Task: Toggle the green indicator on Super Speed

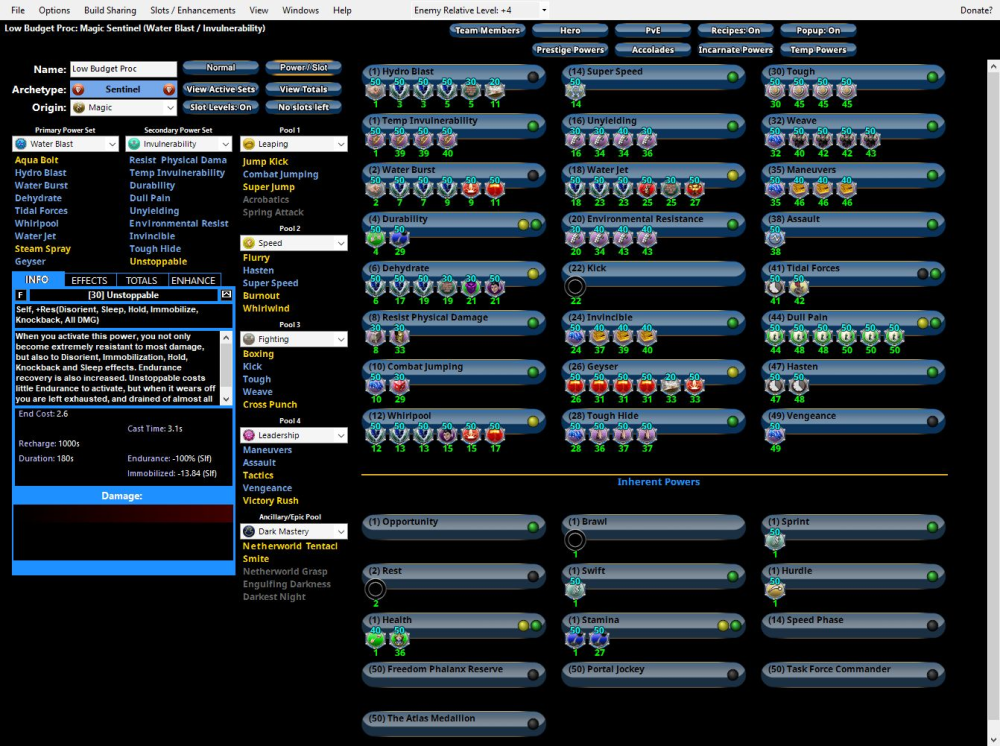Action: tap(733, 76)
